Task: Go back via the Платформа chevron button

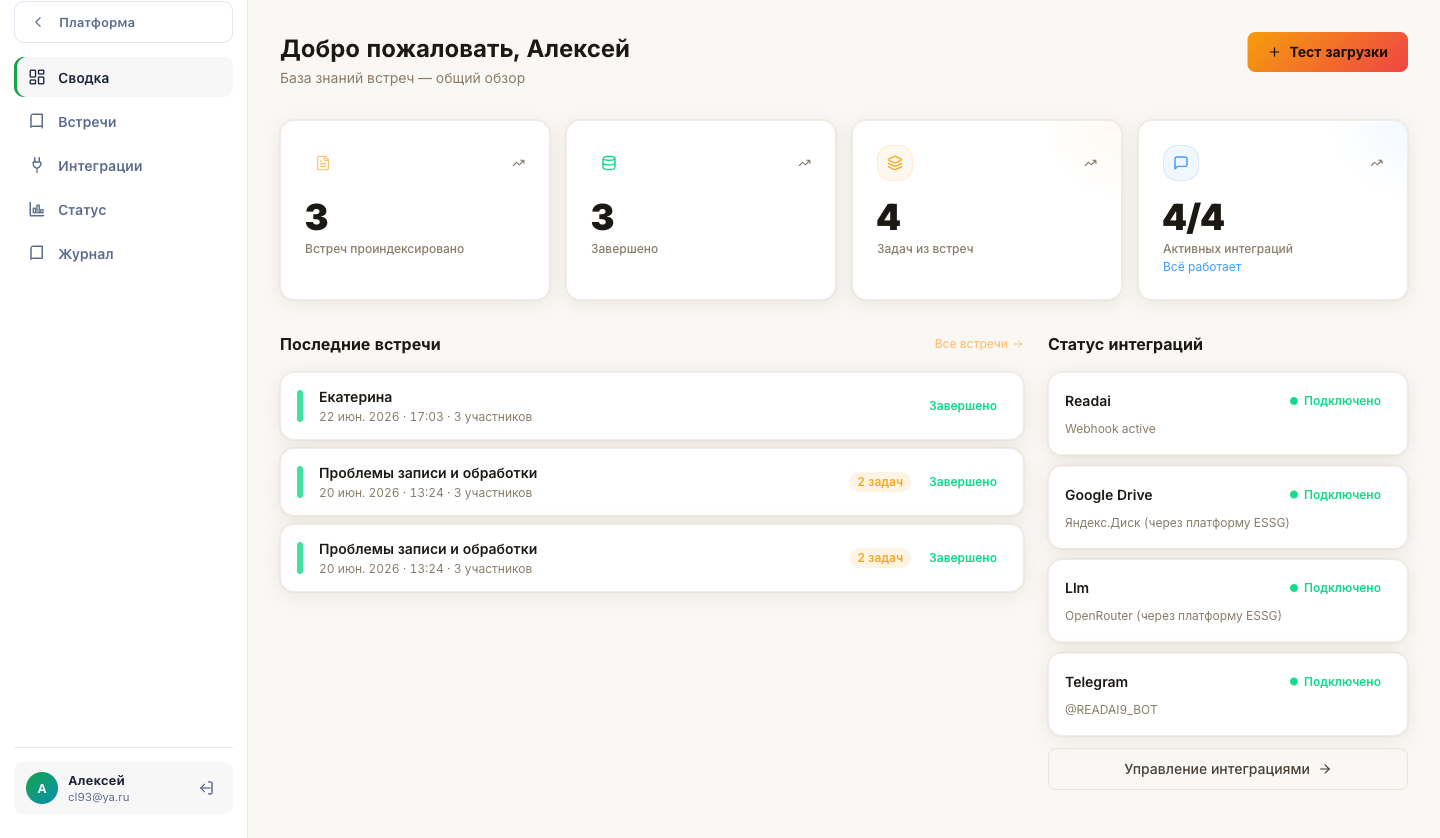Action: 123,22
